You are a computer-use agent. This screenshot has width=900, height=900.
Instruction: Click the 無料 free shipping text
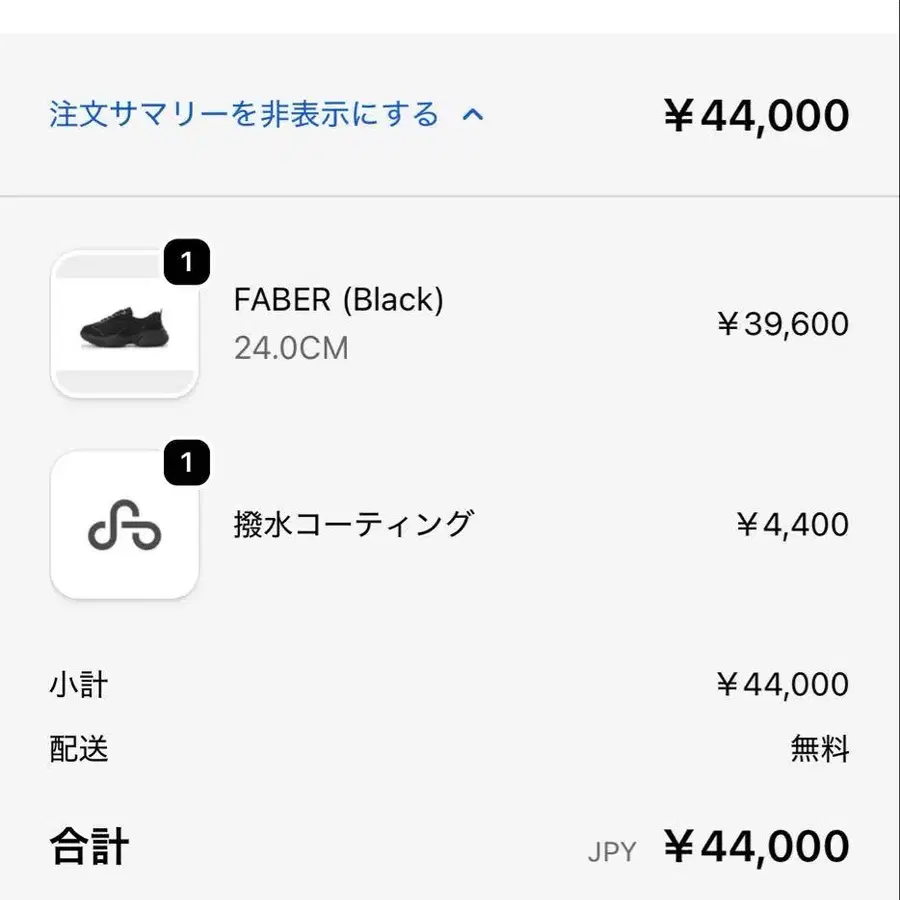point(819,748)
